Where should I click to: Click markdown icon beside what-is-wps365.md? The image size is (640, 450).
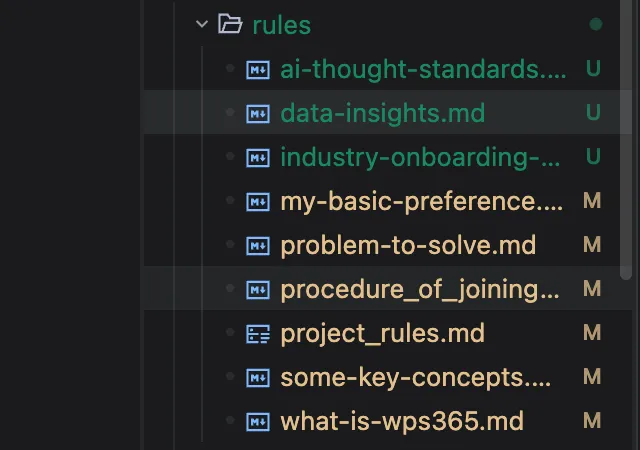coord(258,421)
